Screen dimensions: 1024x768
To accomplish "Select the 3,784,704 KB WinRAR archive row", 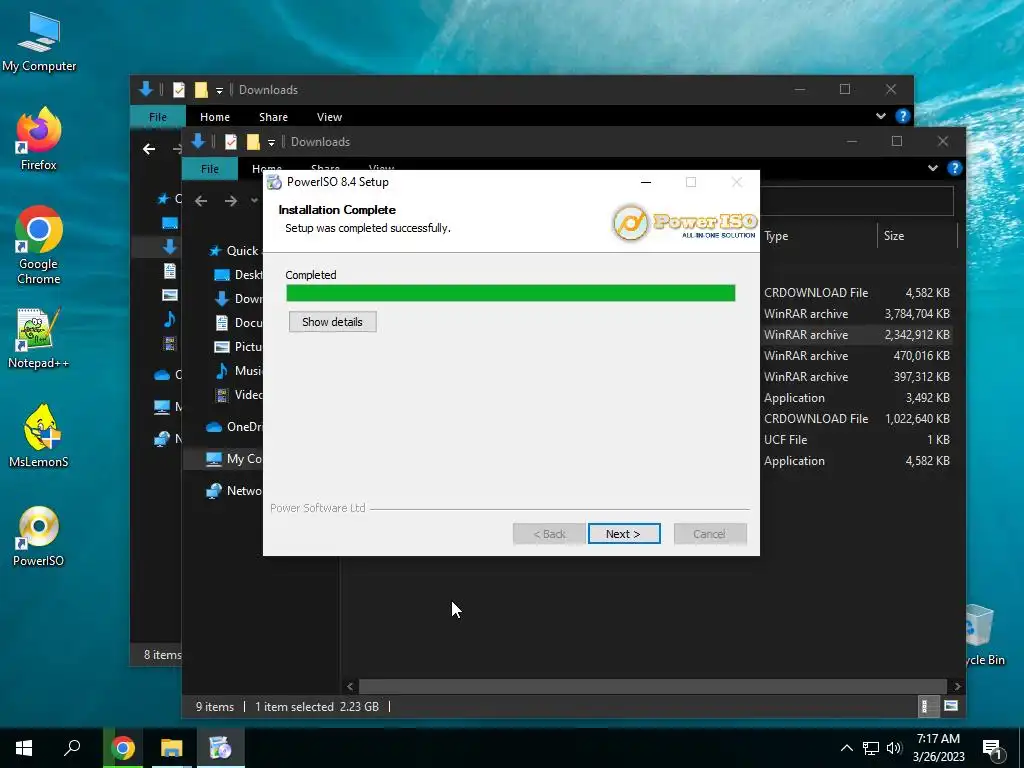I will click(x=856, y=313).
